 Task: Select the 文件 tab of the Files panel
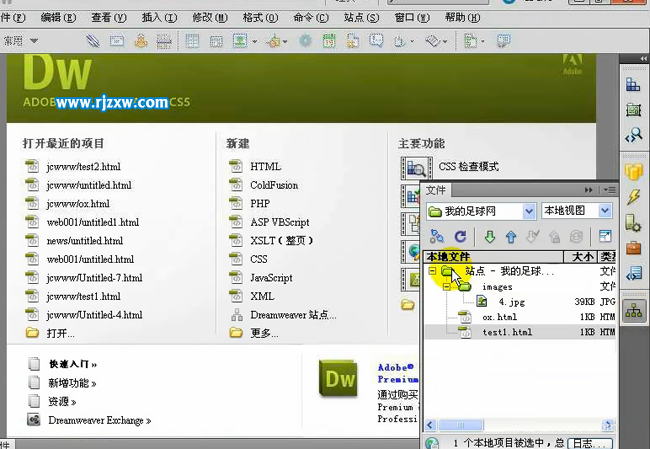[436, 190]
